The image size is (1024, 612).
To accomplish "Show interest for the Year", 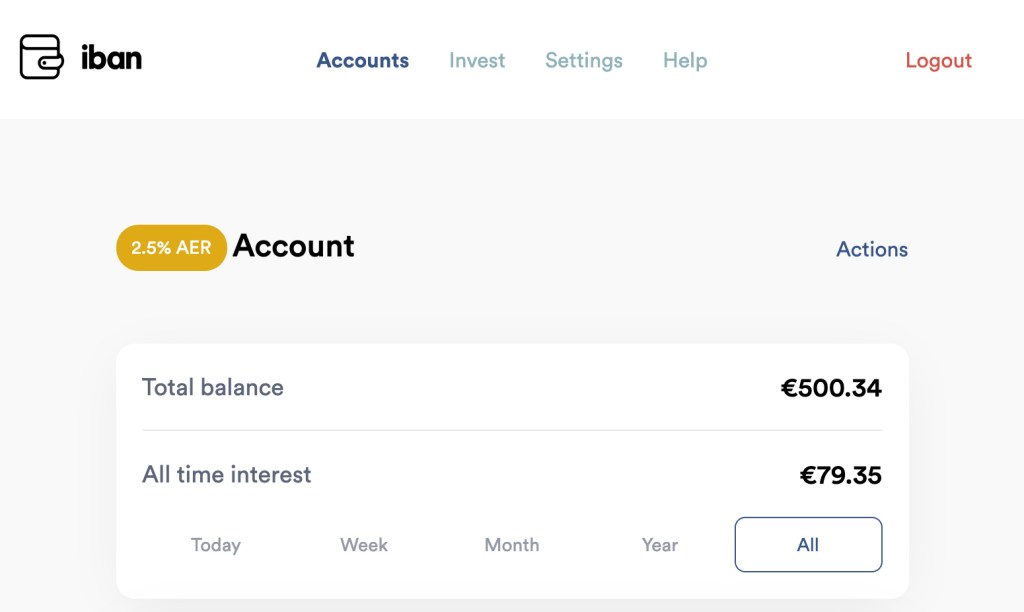I will tap(659, 545).
